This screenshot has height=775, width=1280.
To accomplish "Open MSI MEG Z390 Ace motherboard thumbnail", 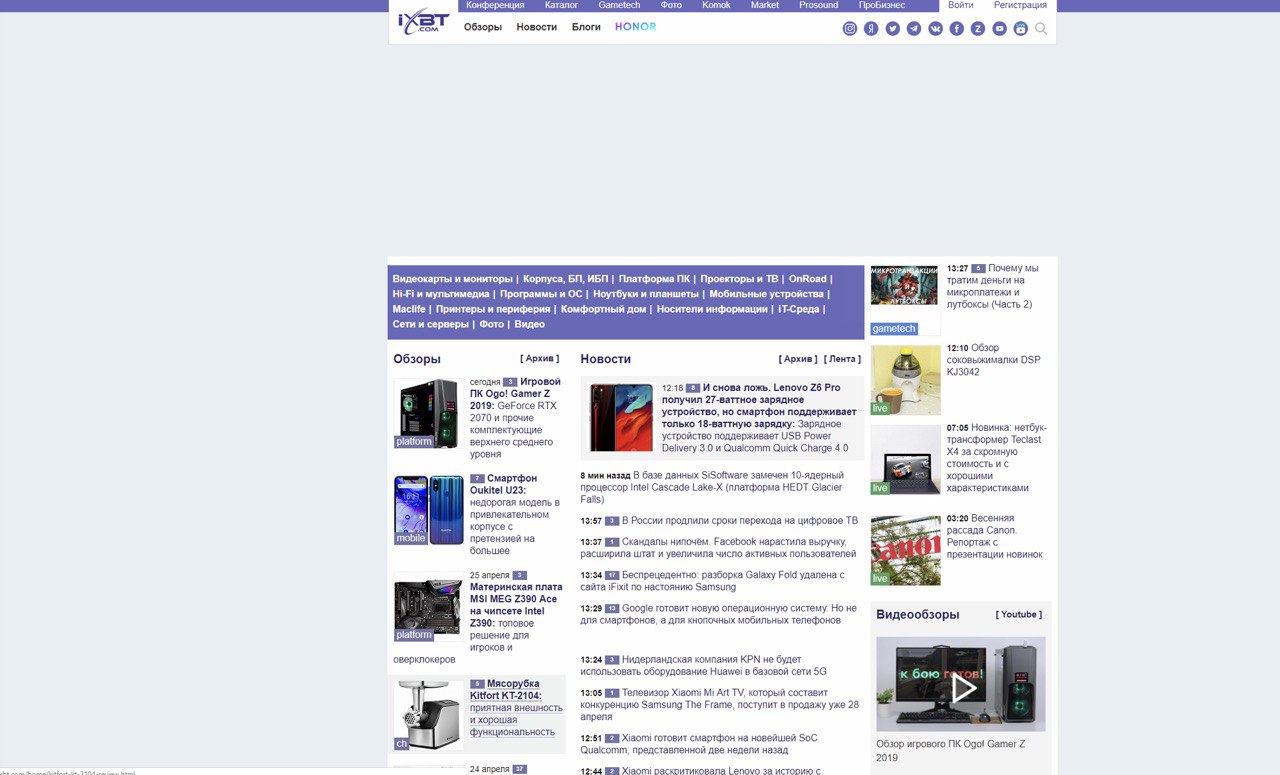I will click(429, 607).
